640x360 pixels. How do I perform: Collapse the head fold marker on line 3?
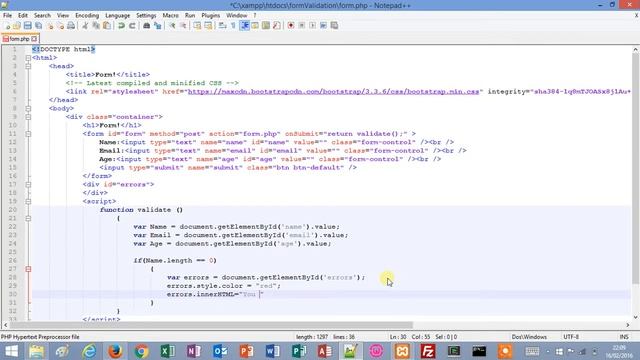pos(28,66)
